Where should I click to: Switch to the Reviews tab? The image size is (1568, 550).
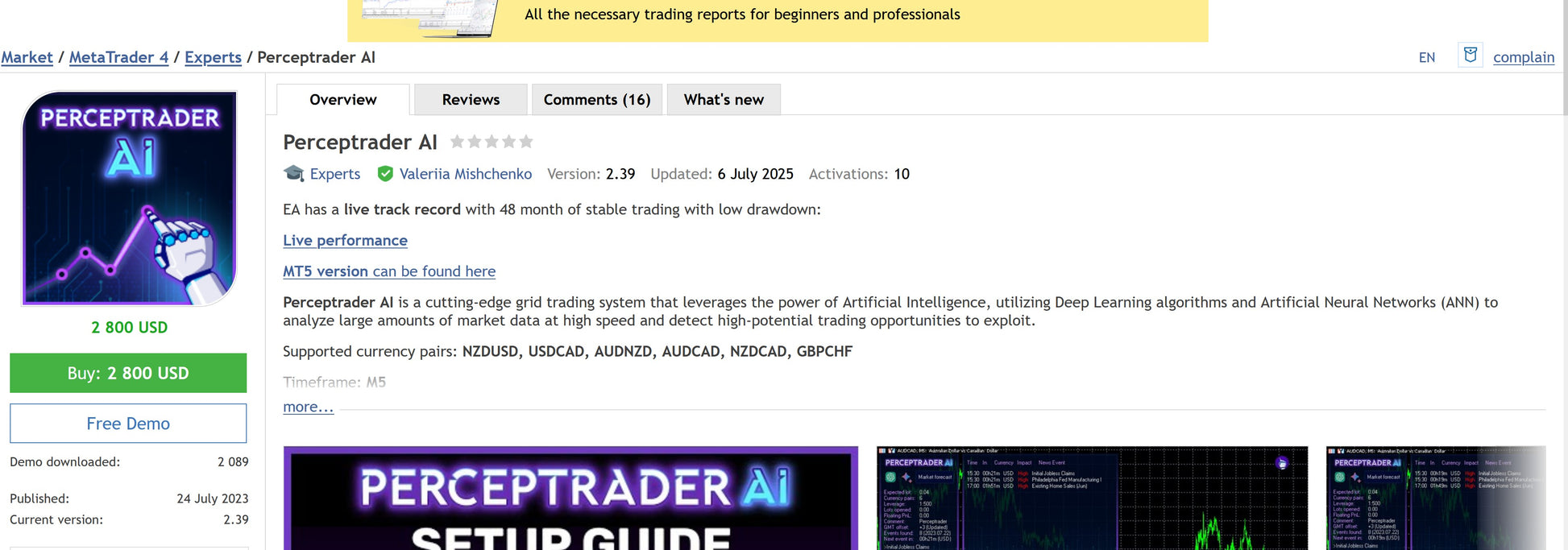[x=471, y=100]
